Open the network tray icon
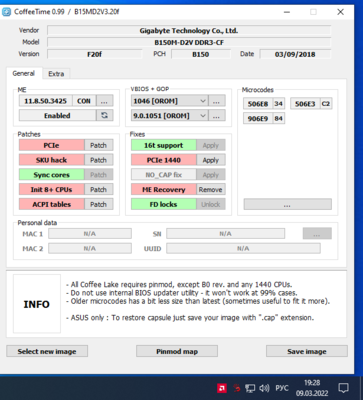The height and width of the screenshot is (400, 363). point(250,388)
